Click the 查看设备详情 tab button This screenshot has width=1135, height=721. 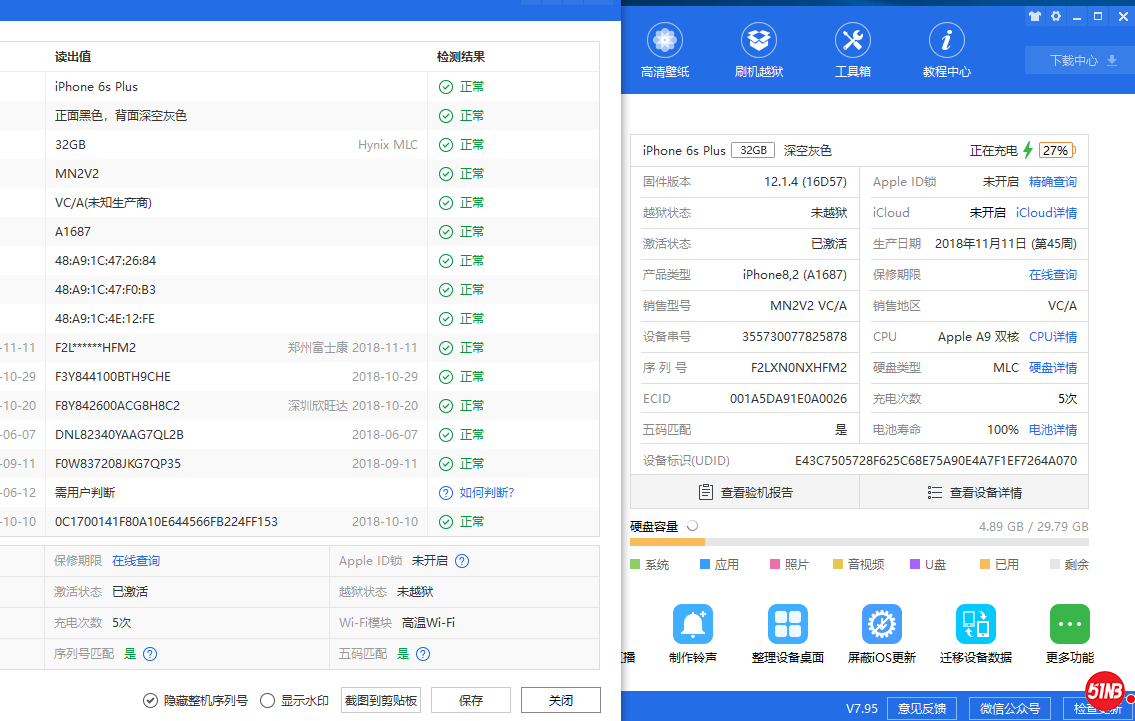tap(974, 492)
